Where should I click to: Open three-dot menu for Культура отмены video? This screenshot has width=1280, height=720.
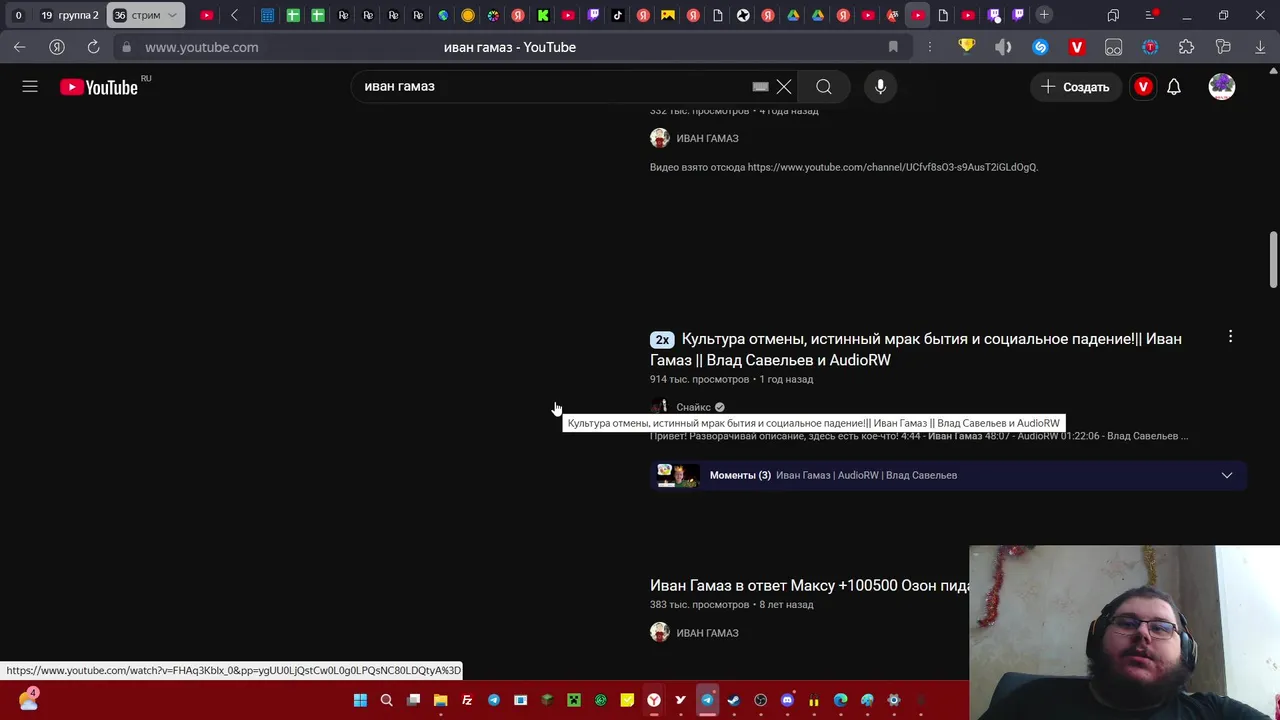point(1230,337)
